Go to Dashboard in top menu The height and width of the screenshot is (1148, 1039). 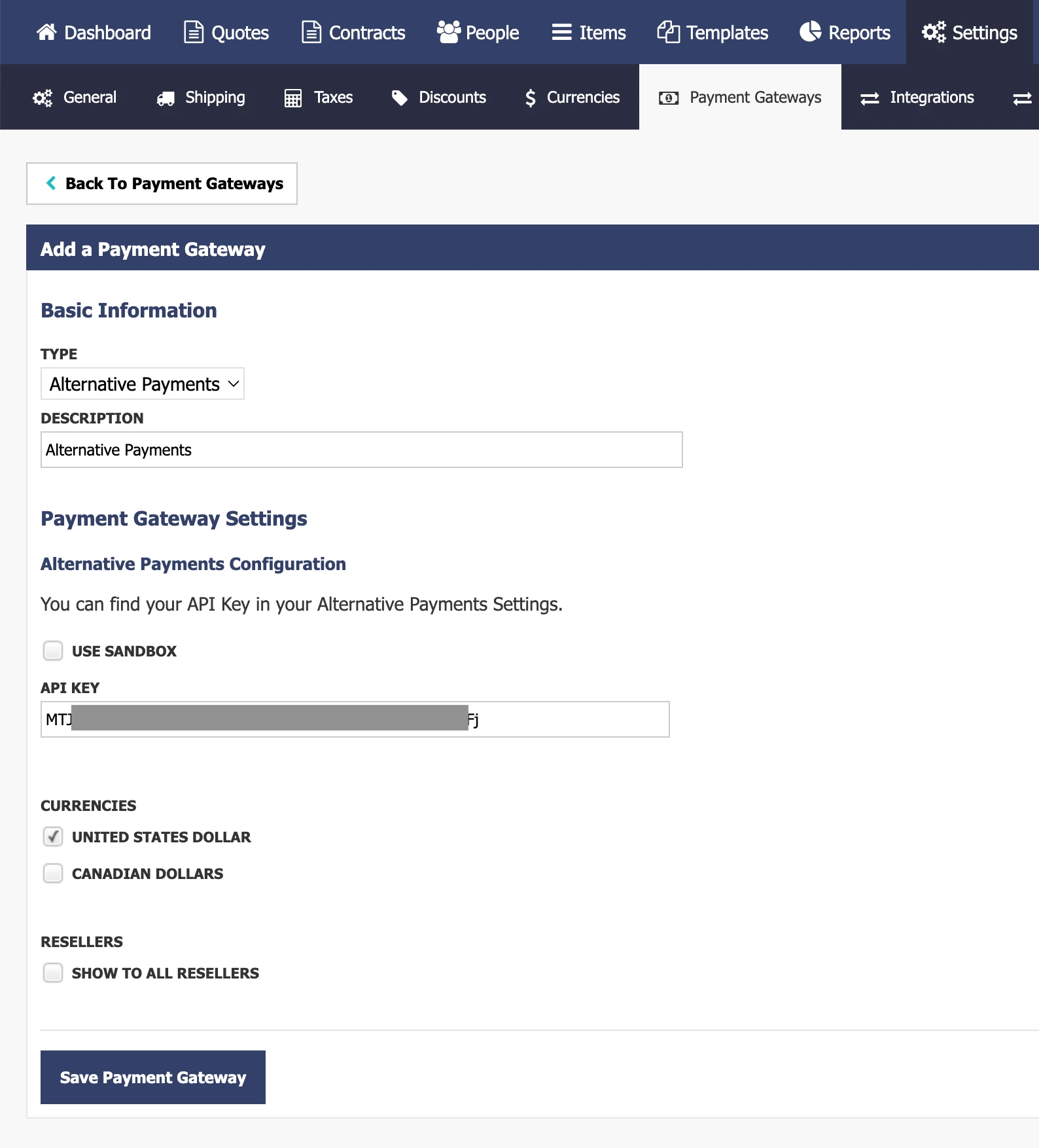(x=94, y=32)
